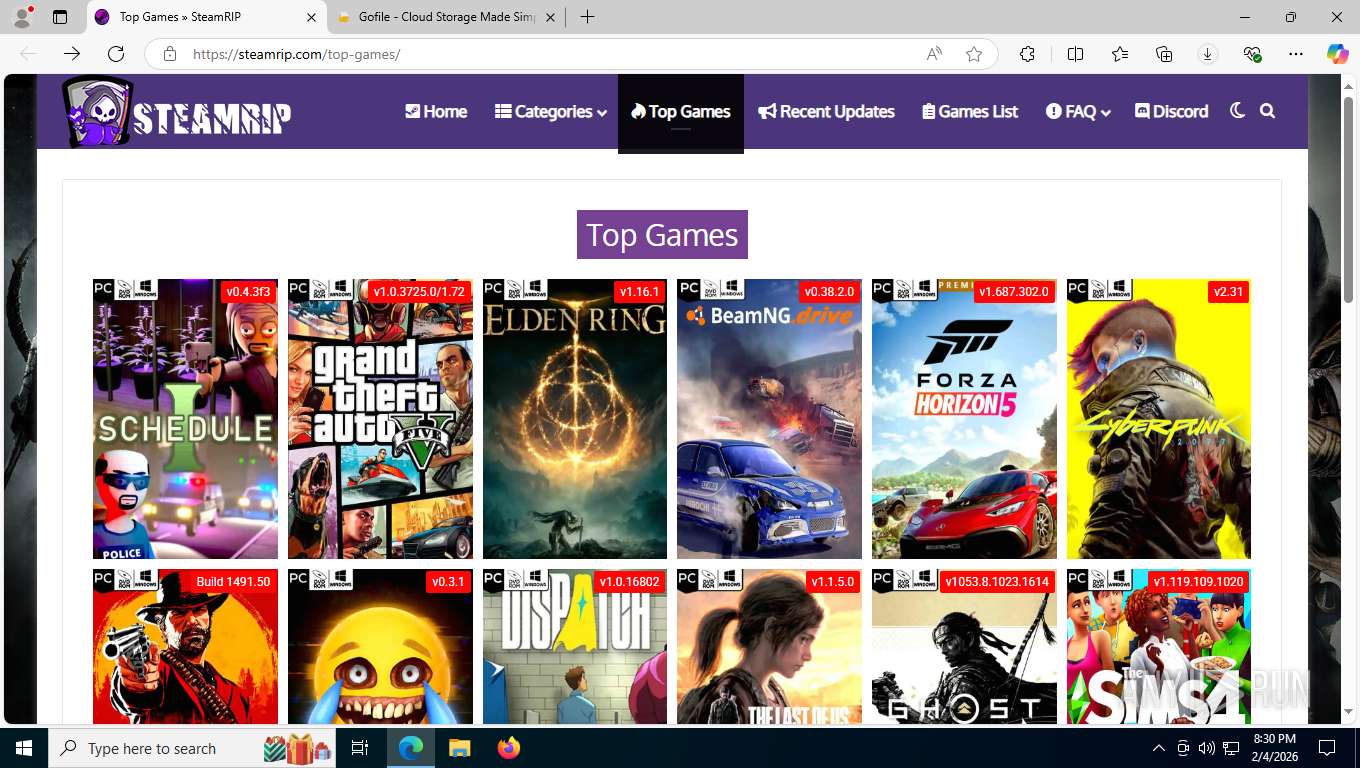Open the Read aloud icon
Screen dimensions: 1360x768
tap(934, 54)
